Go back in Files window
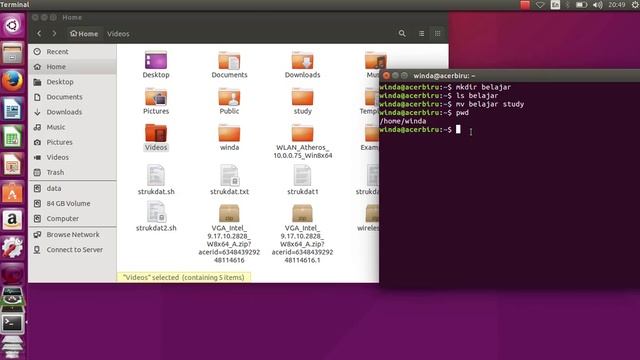Screen dimensions: 640x360 39,34
